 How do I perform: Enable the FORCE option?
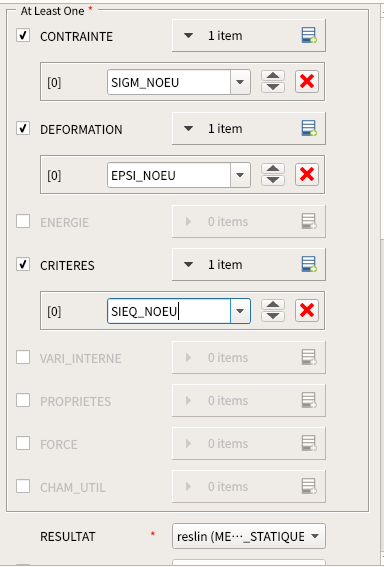tap(23, 443)
